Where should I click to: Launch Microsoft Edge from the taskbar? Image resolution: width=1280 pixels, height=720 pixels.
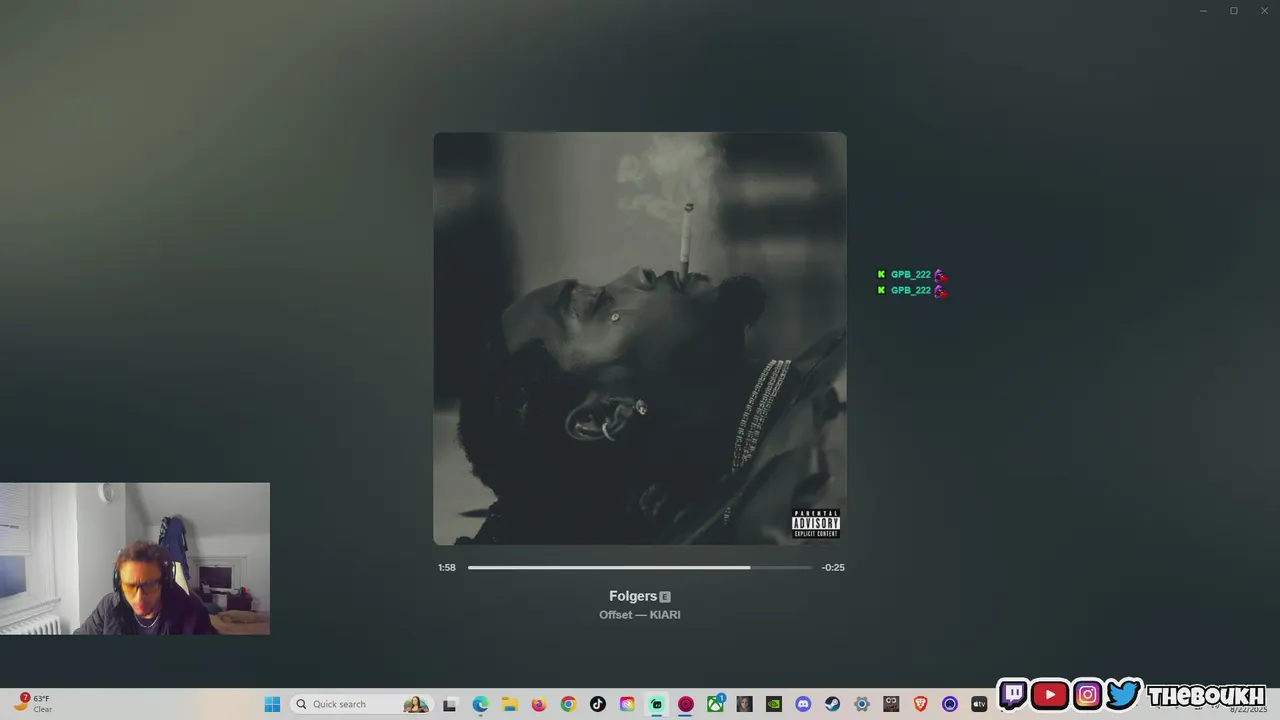tap(480, 704)
